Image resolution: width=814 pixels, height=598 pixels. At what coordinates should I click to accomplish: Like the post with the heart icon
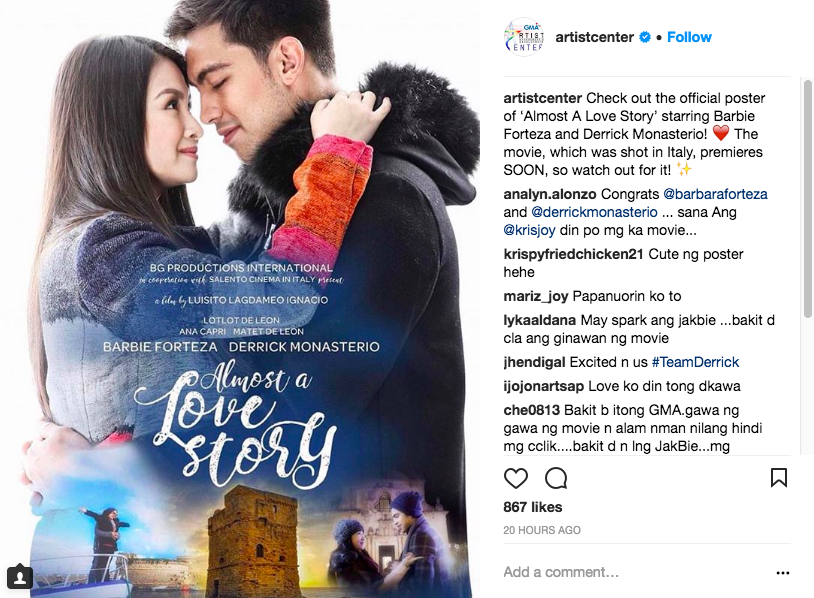pyautogui.click(x=515, y=478)
